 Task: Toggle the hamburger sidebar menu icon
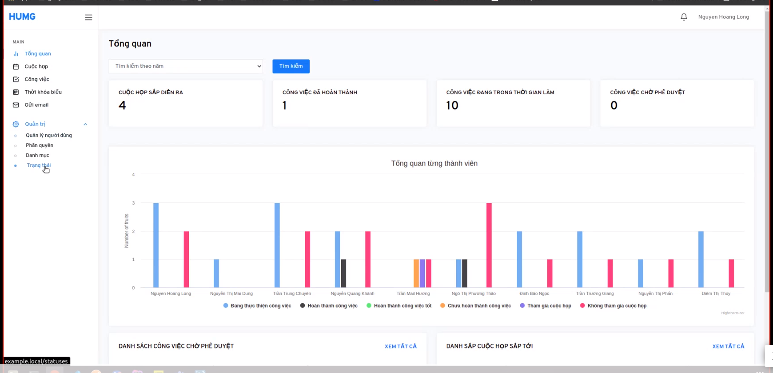(88, 17)
